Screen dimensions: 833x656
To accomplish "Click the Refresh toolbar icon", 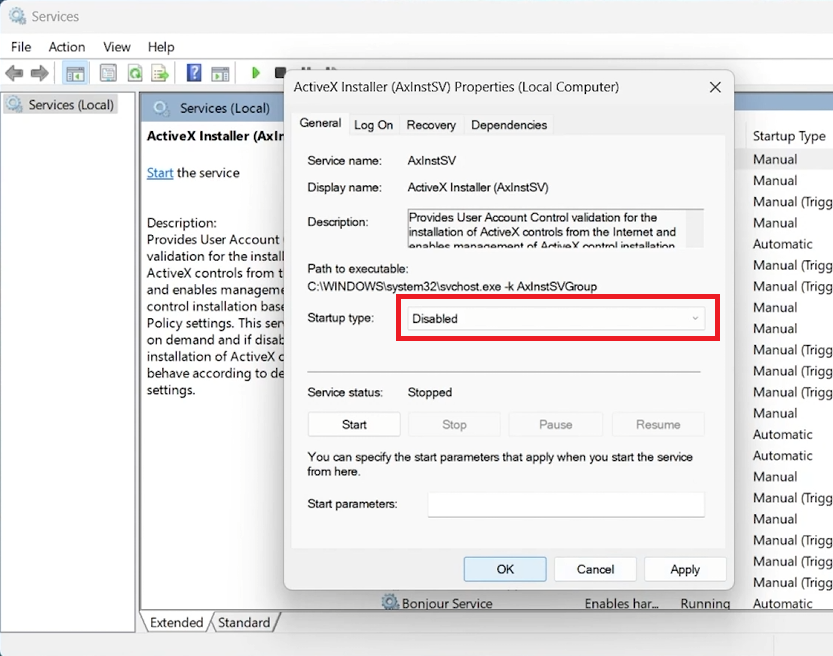I will point(135,73).
